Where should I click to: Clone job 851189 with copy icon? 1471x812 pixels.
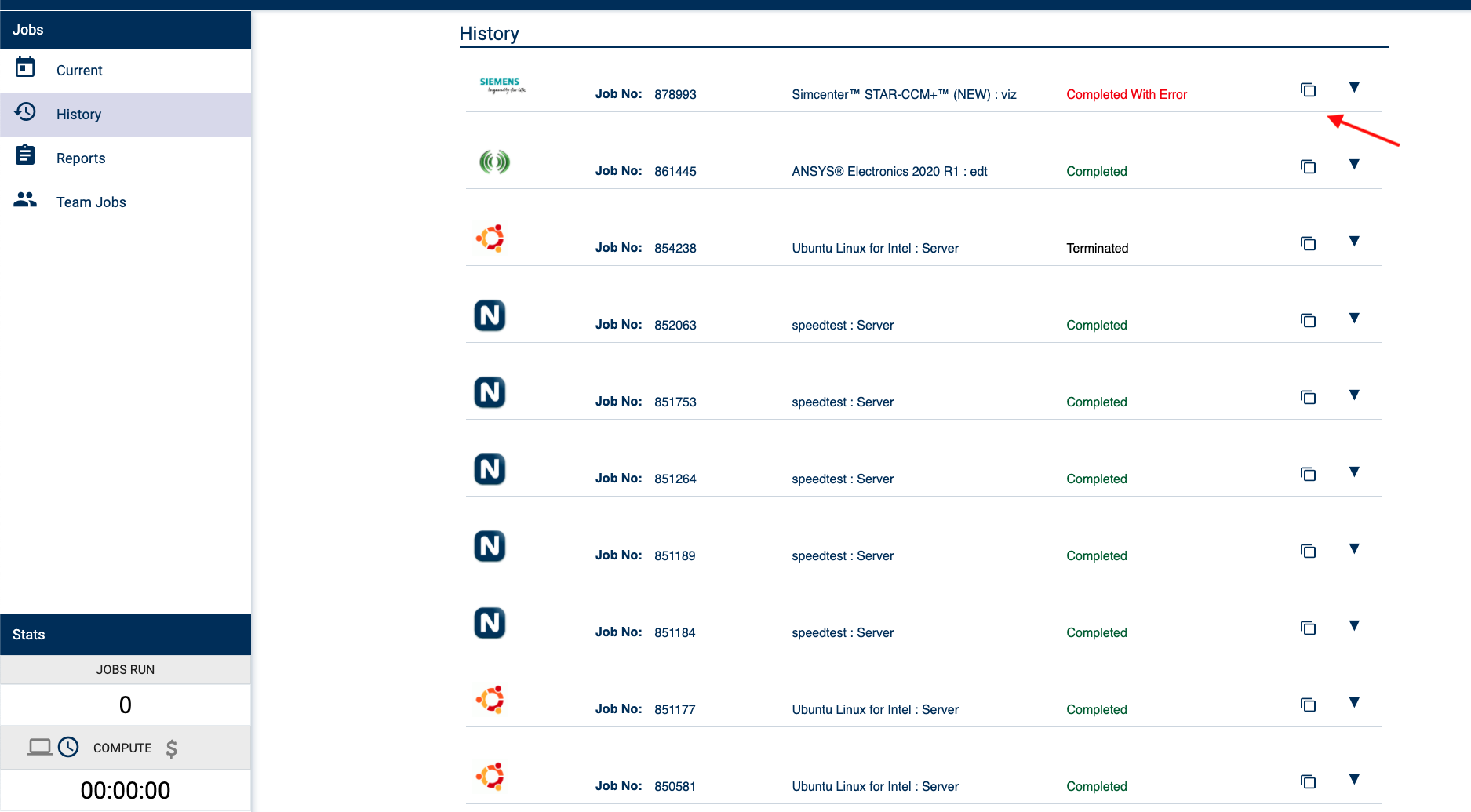click(x=1308, y=551)
